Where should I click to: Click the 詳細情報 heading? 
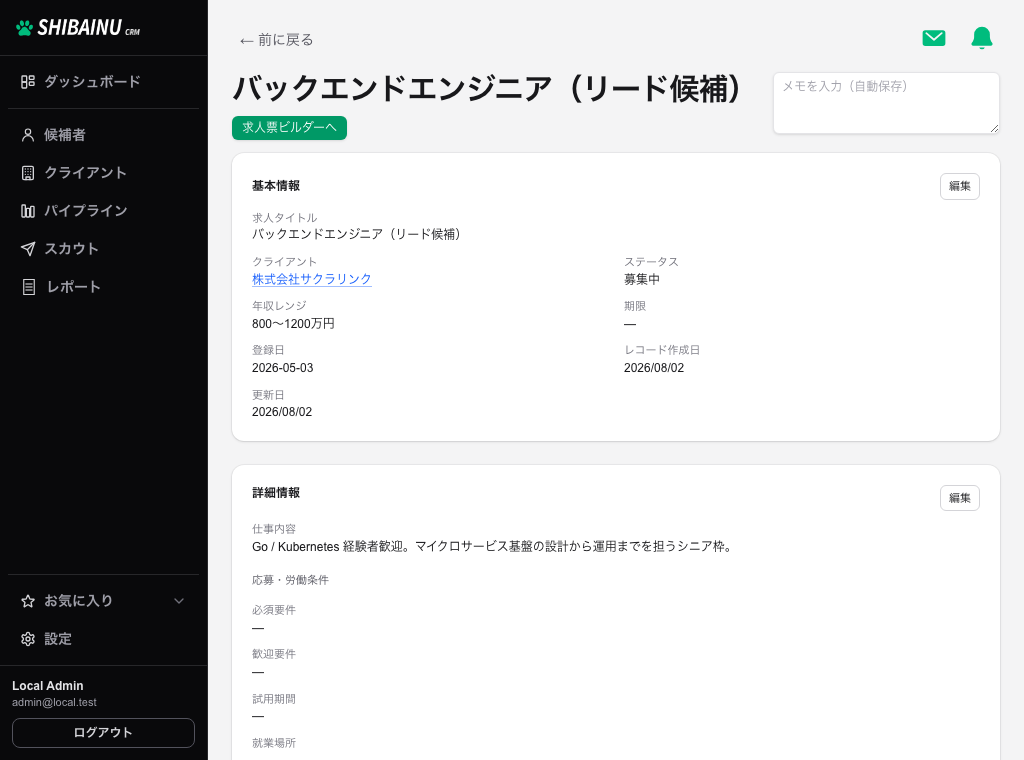point(276,493)
